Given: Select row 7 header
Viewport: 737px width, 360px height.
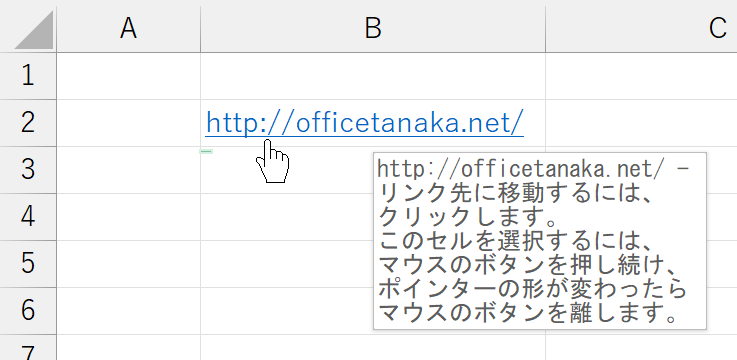Looking at the screenshot, I should [28, 348].
